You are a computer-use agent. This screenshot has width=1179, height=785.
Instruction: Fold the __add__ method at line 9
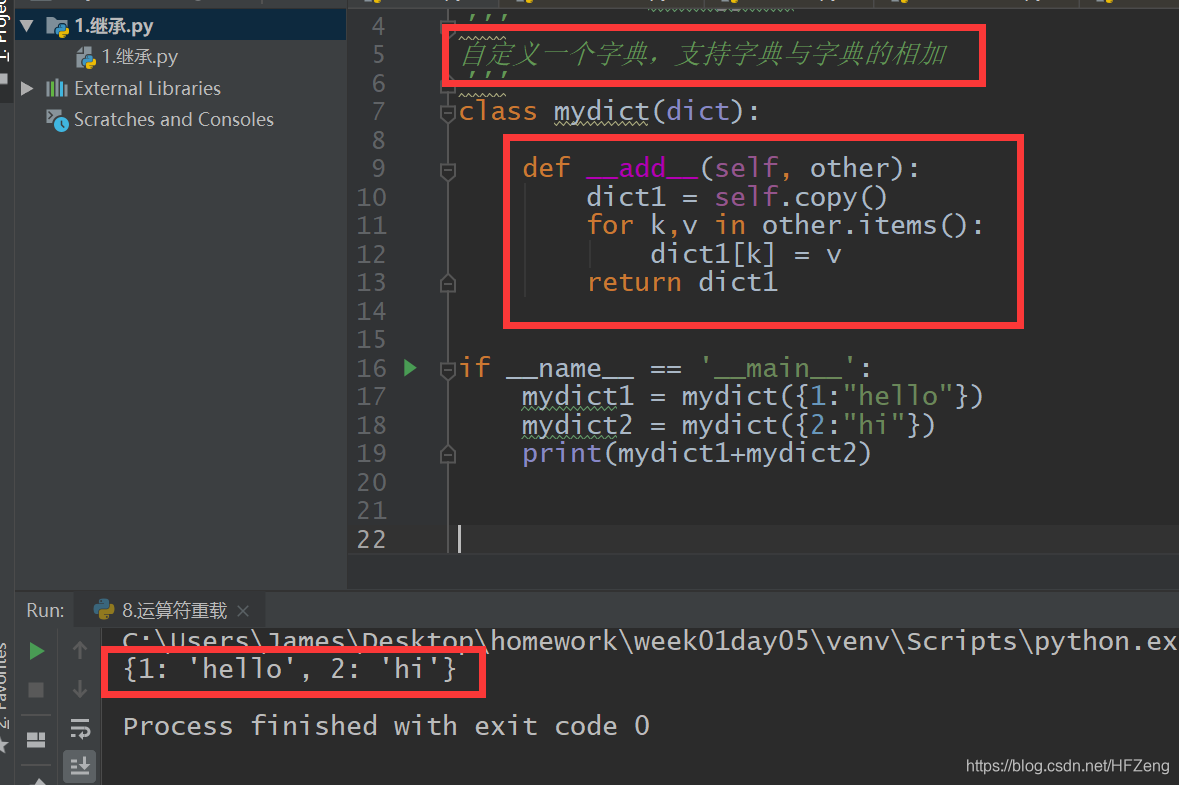(x=448, y=171)
